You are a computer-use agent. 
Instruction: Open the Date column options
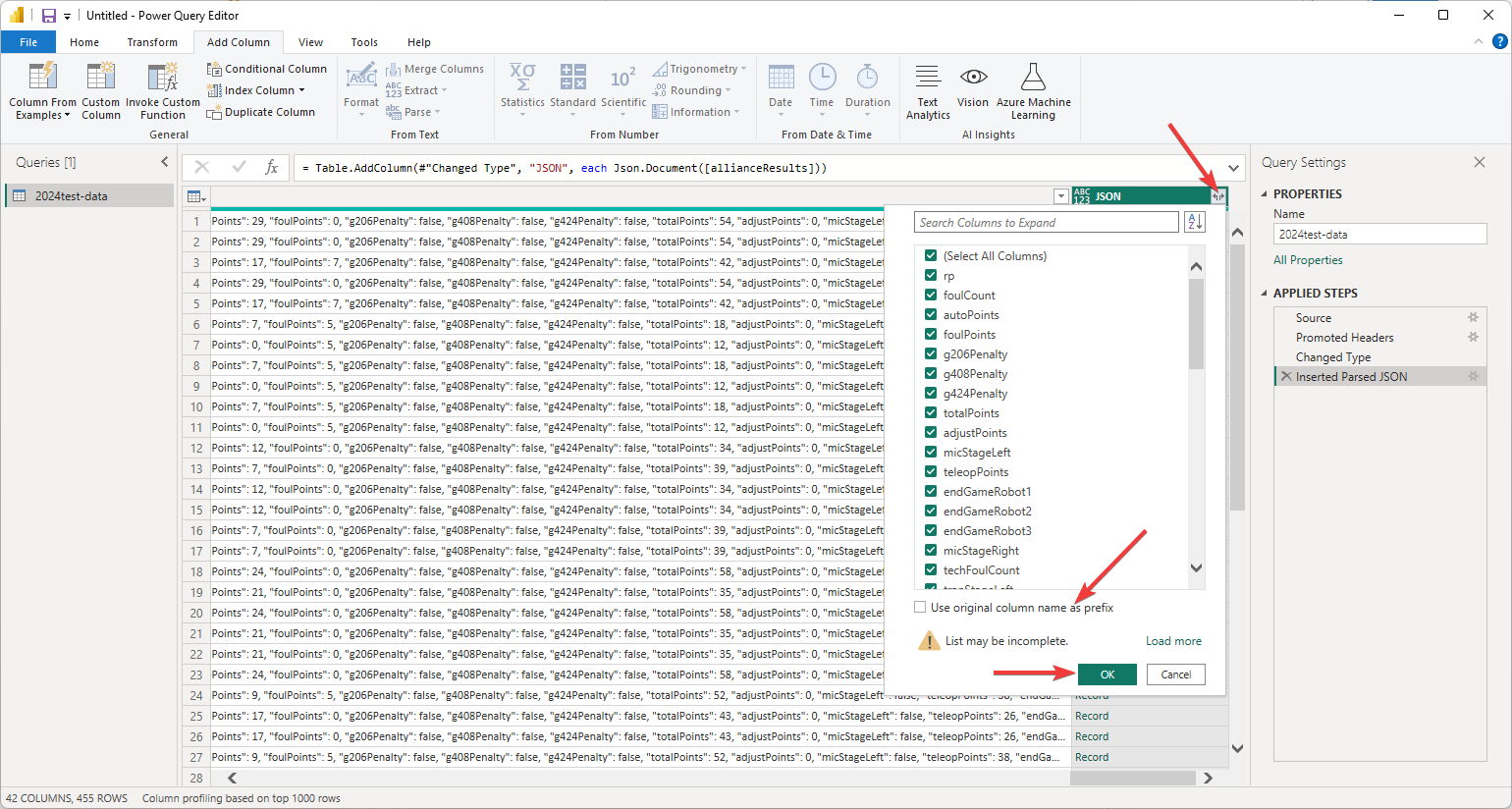(x=781, y=90)
